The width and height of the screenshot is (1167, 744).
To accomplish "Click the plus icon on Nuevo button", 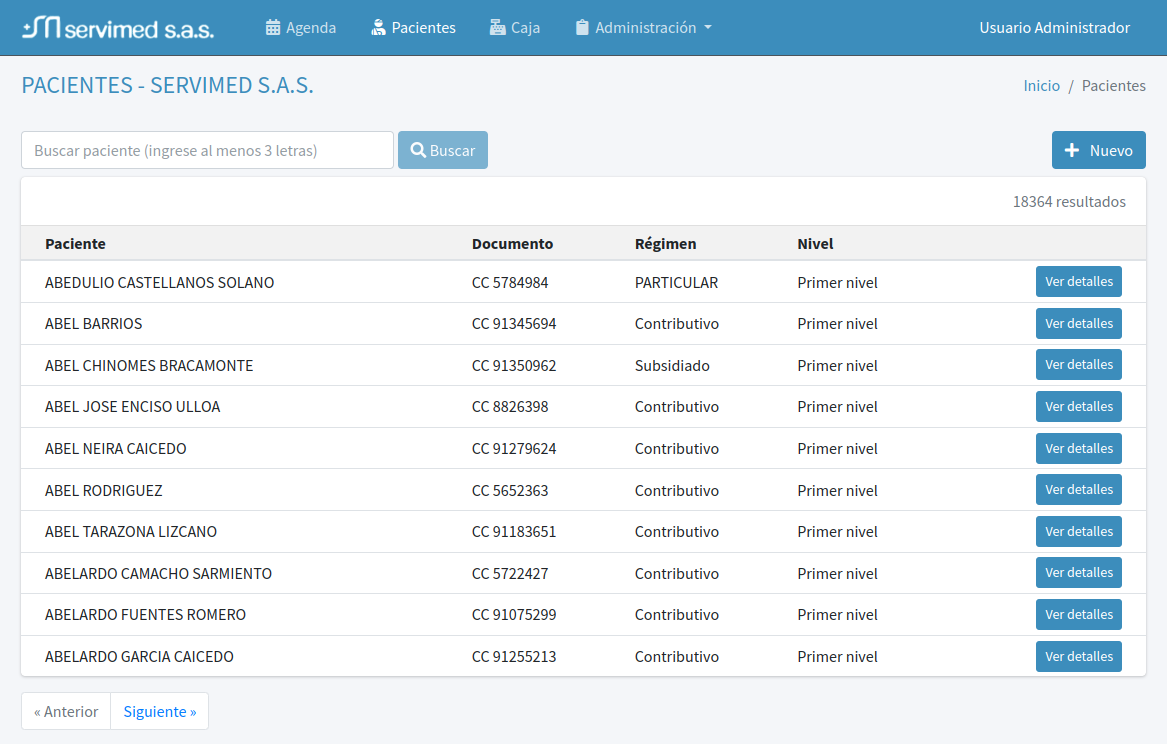I will click(x=1072, y=150).
